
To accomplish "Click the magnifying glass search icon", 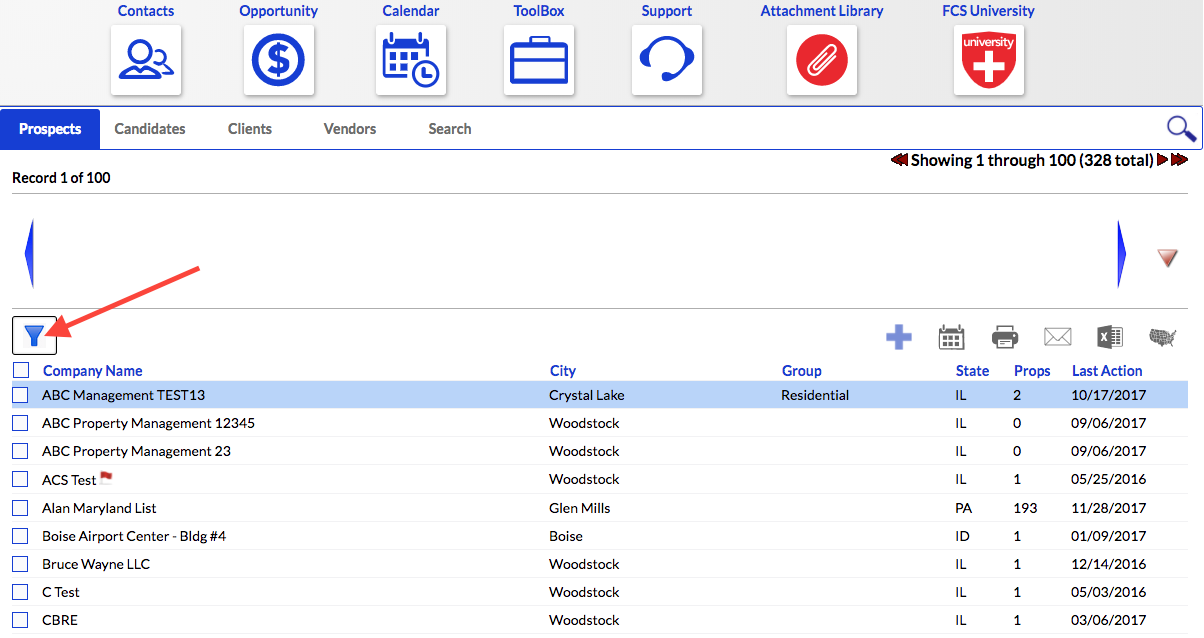I will click(1181, 128).
